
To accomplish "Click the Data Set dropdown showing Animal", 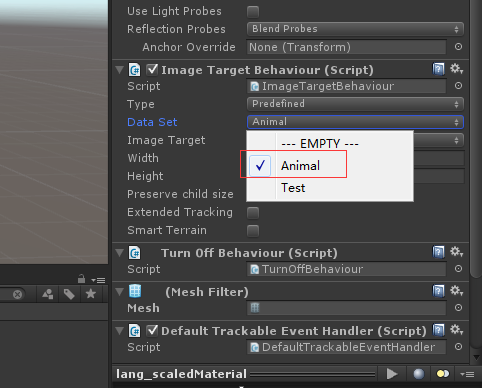I will [355, 122].
